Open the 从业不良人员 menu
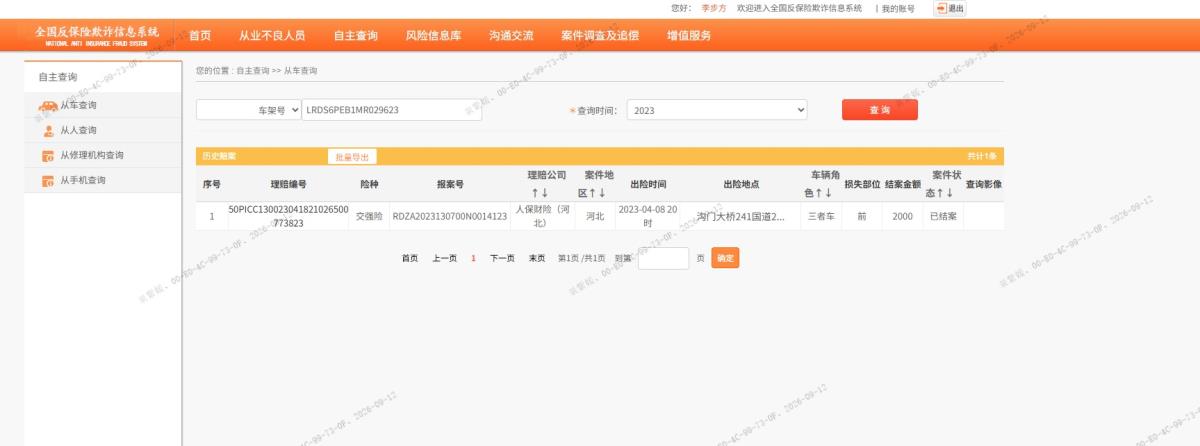The height and width of the screenshot is (446, 1200). click(x=272, y=35)
